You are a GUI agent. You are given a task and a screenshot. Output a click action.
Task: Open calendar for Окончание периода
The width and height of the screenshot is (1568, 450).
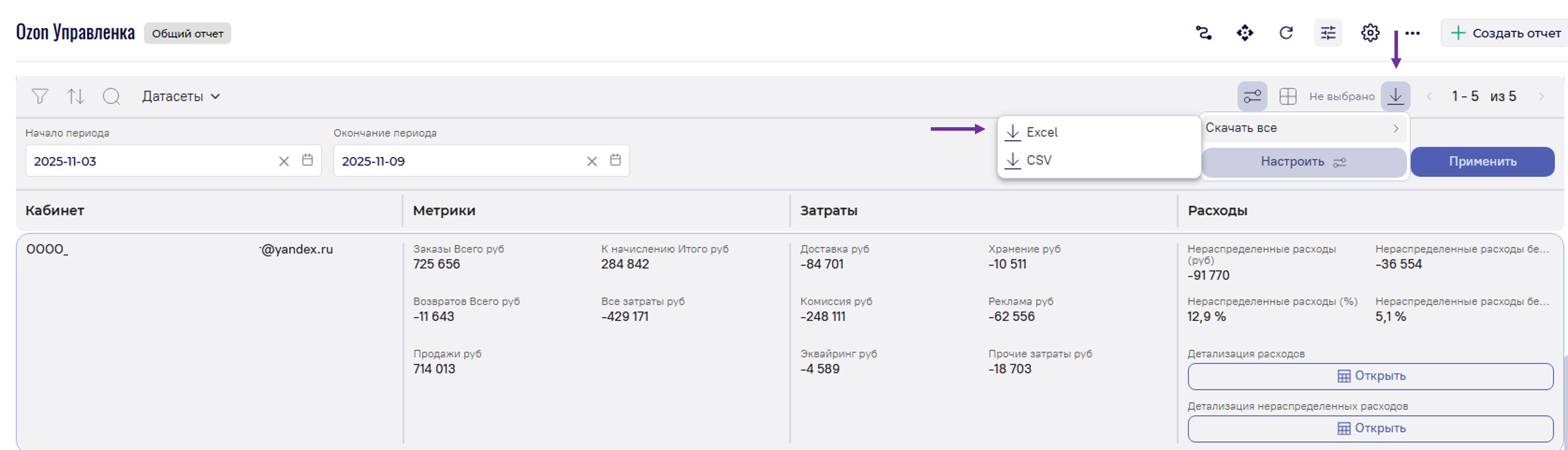pyautogui.click(x=615, y=160)
